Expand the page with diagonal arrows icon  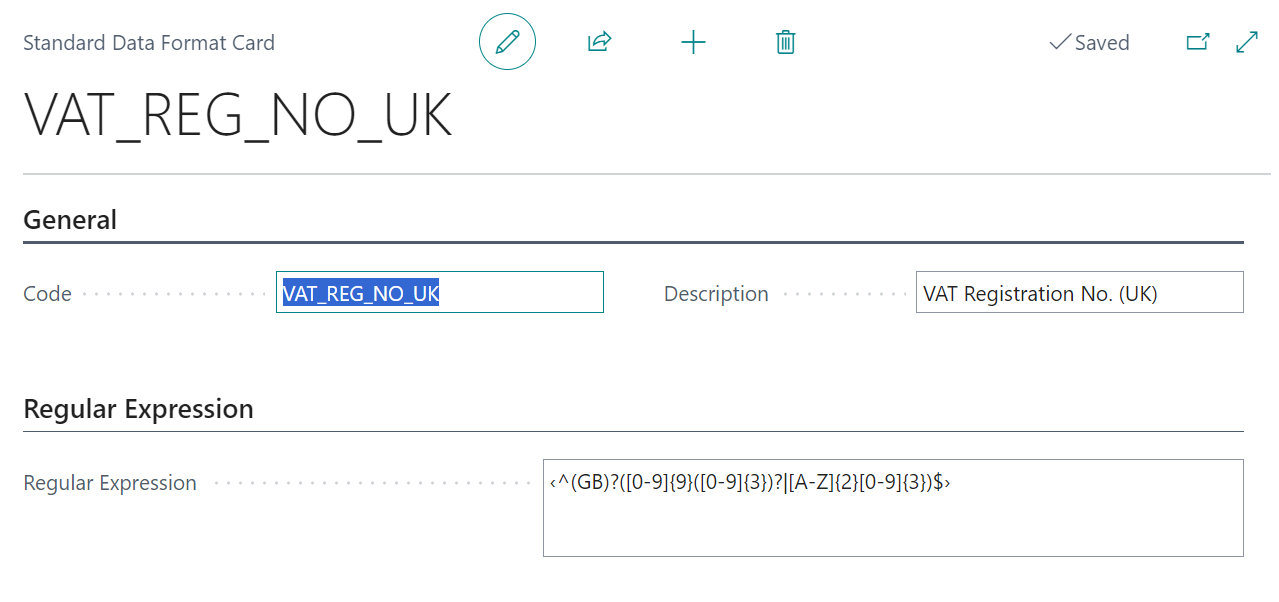coord(1247,42)
